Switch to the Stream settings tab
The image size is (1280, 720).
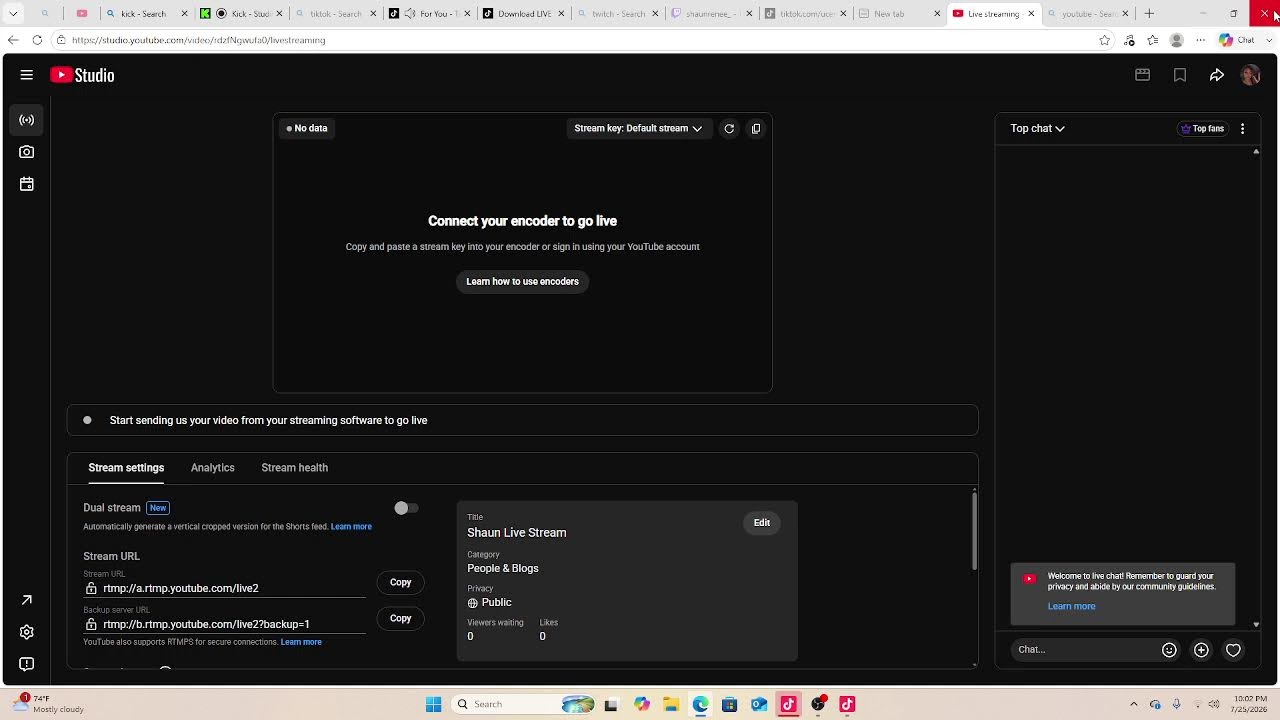pyautogui.click(x=126, y=468)
